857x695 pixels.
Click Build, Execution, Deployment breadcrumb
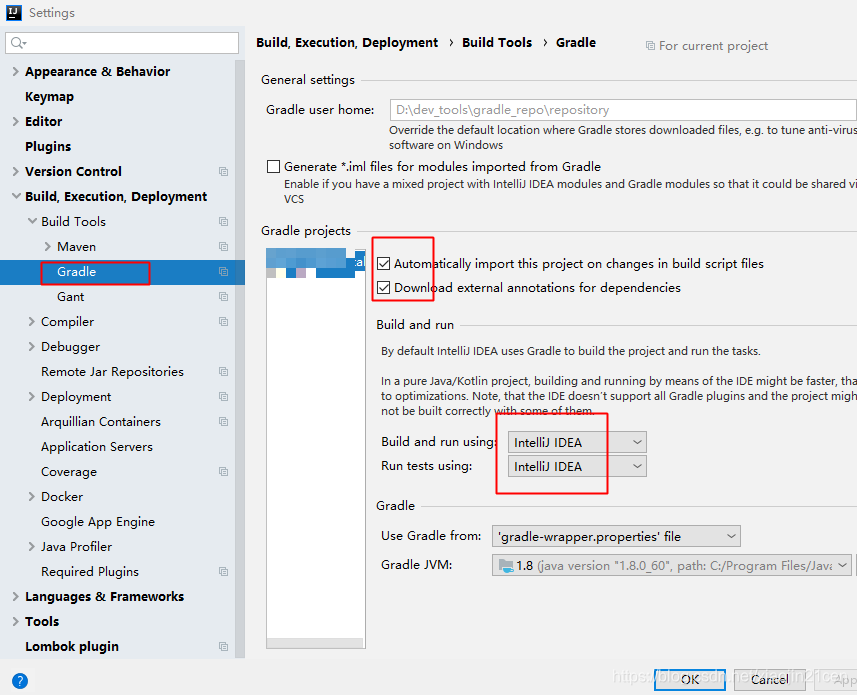point(347,43)
